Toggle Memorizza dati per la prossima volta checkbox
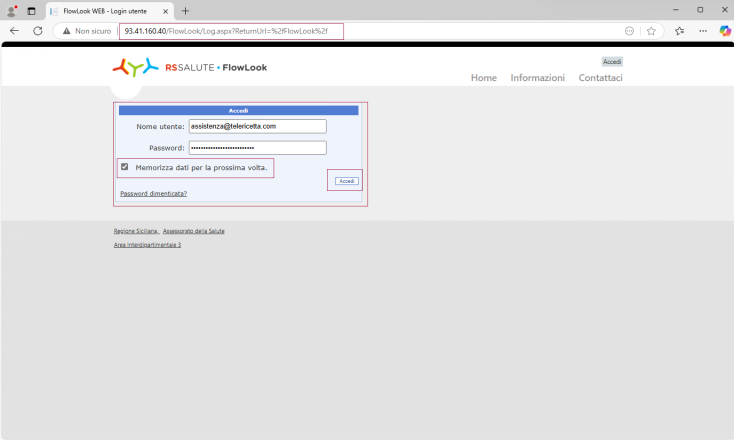Viewport: 734px width, 440px height. (x=125, y=167)
